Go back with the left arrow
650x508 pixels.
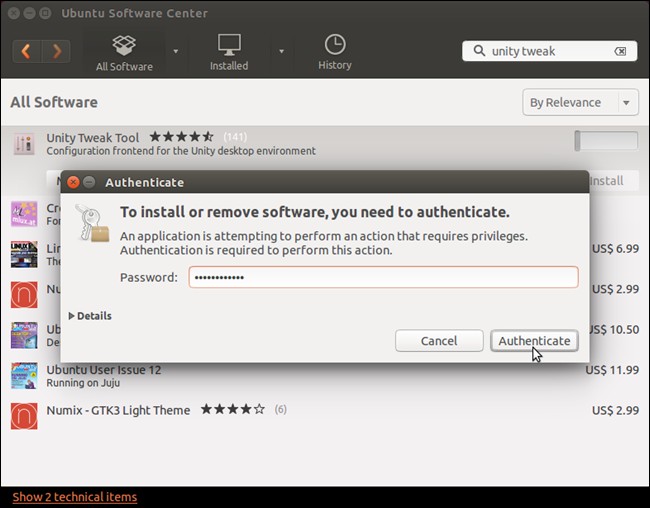pos(27,51)
